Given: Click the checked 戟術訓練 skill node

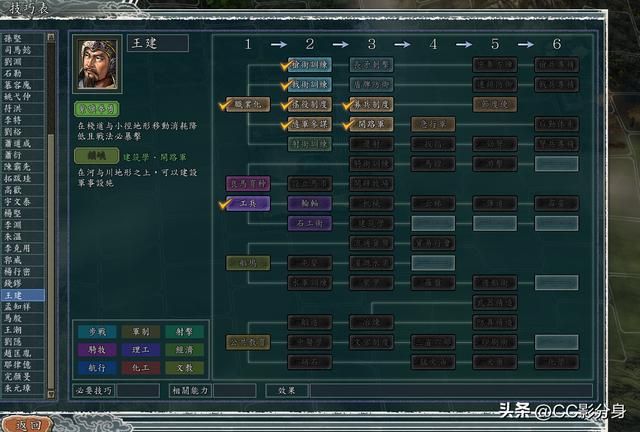Looking at the screenshot, I should click(x=309, y=85).
